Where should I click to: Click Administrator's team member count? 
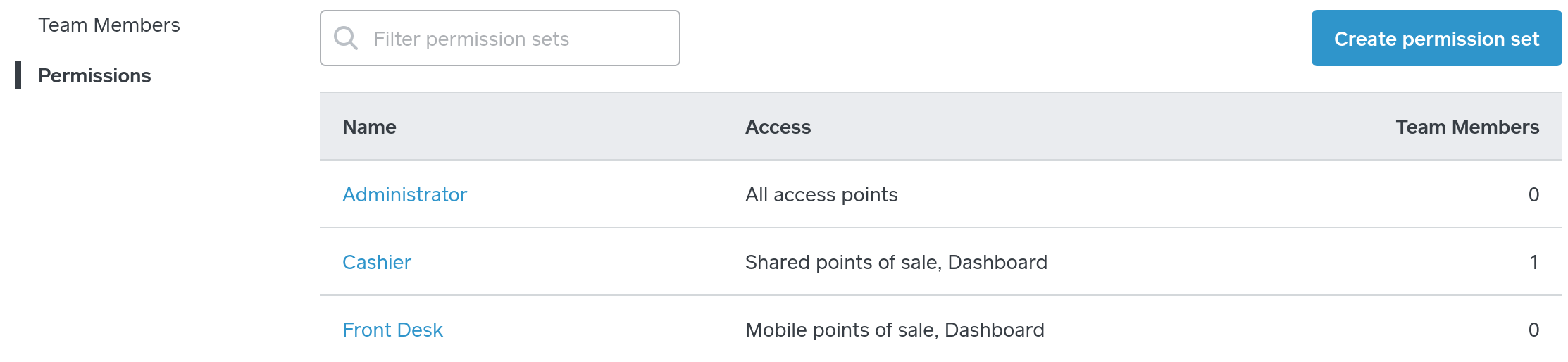tap(1533, 195)
